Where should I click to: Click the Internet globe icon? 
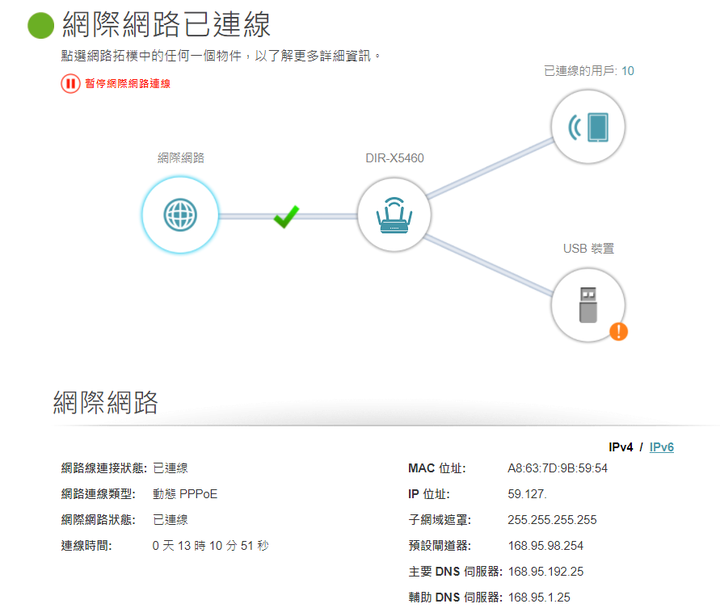tap(180, 215)
